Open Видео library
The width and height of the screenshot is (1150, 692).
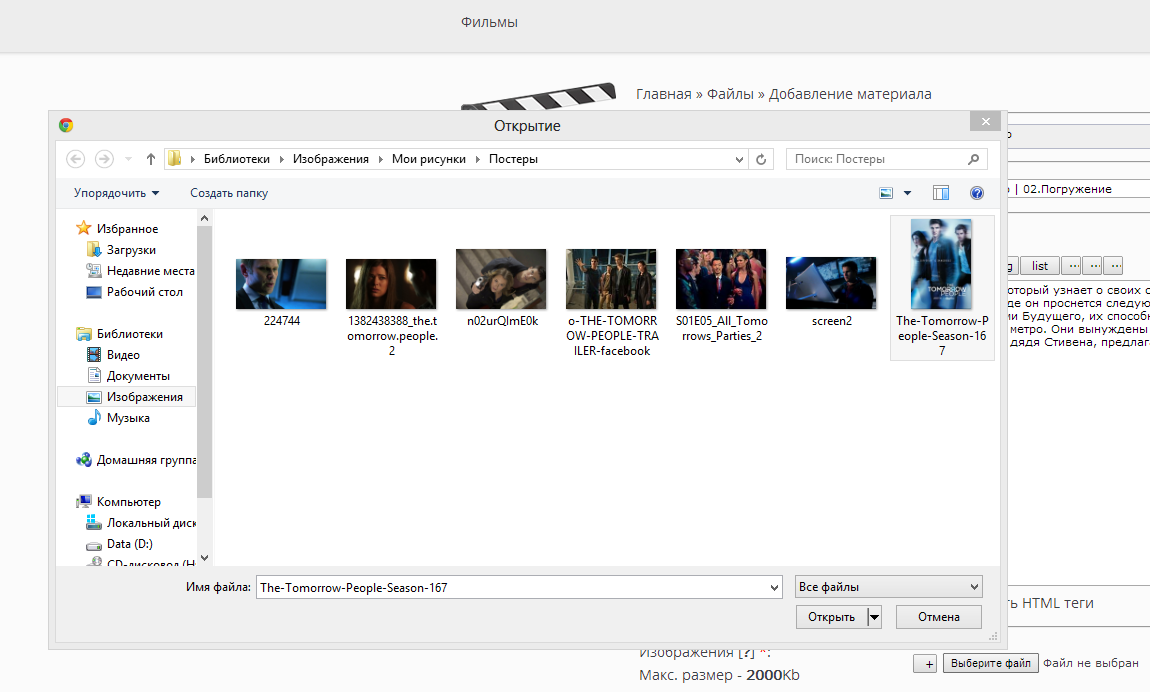(123, 355)
